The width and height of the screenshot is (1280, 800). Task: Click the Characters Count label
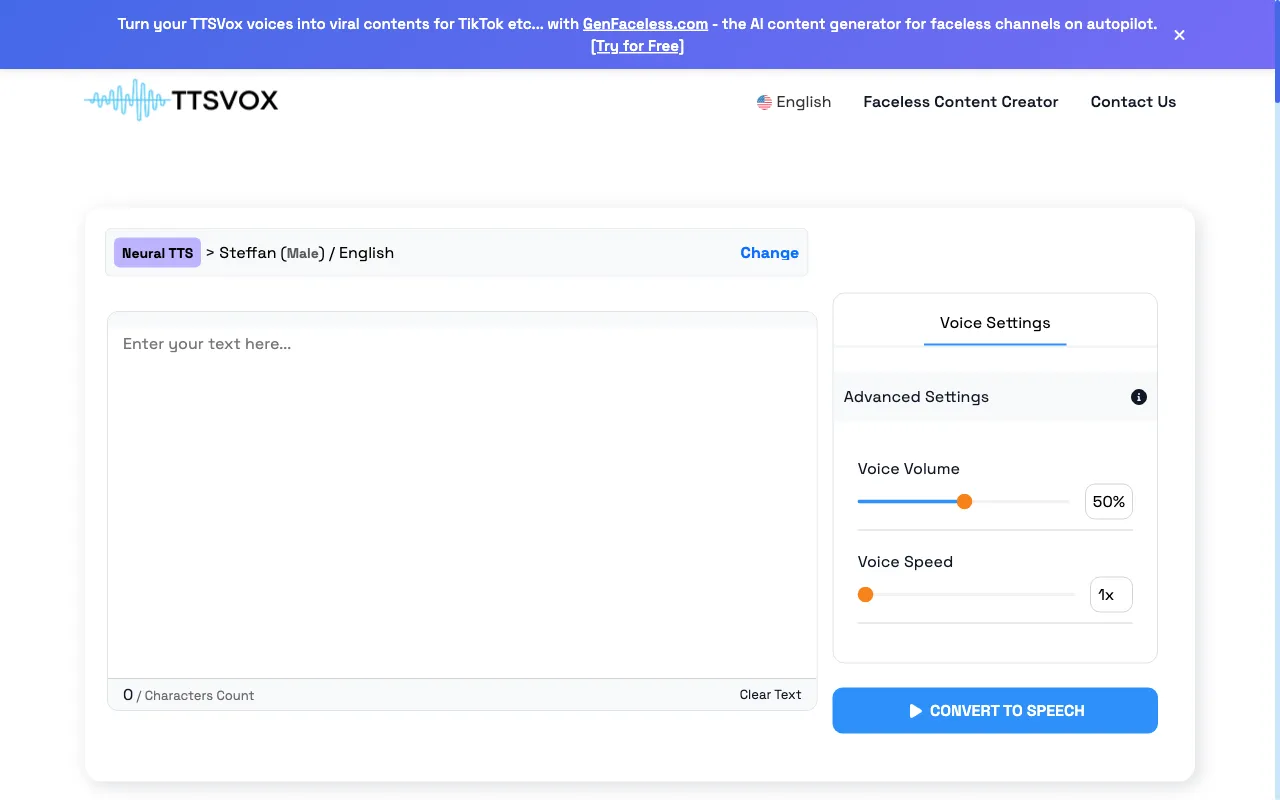point(199,695)
